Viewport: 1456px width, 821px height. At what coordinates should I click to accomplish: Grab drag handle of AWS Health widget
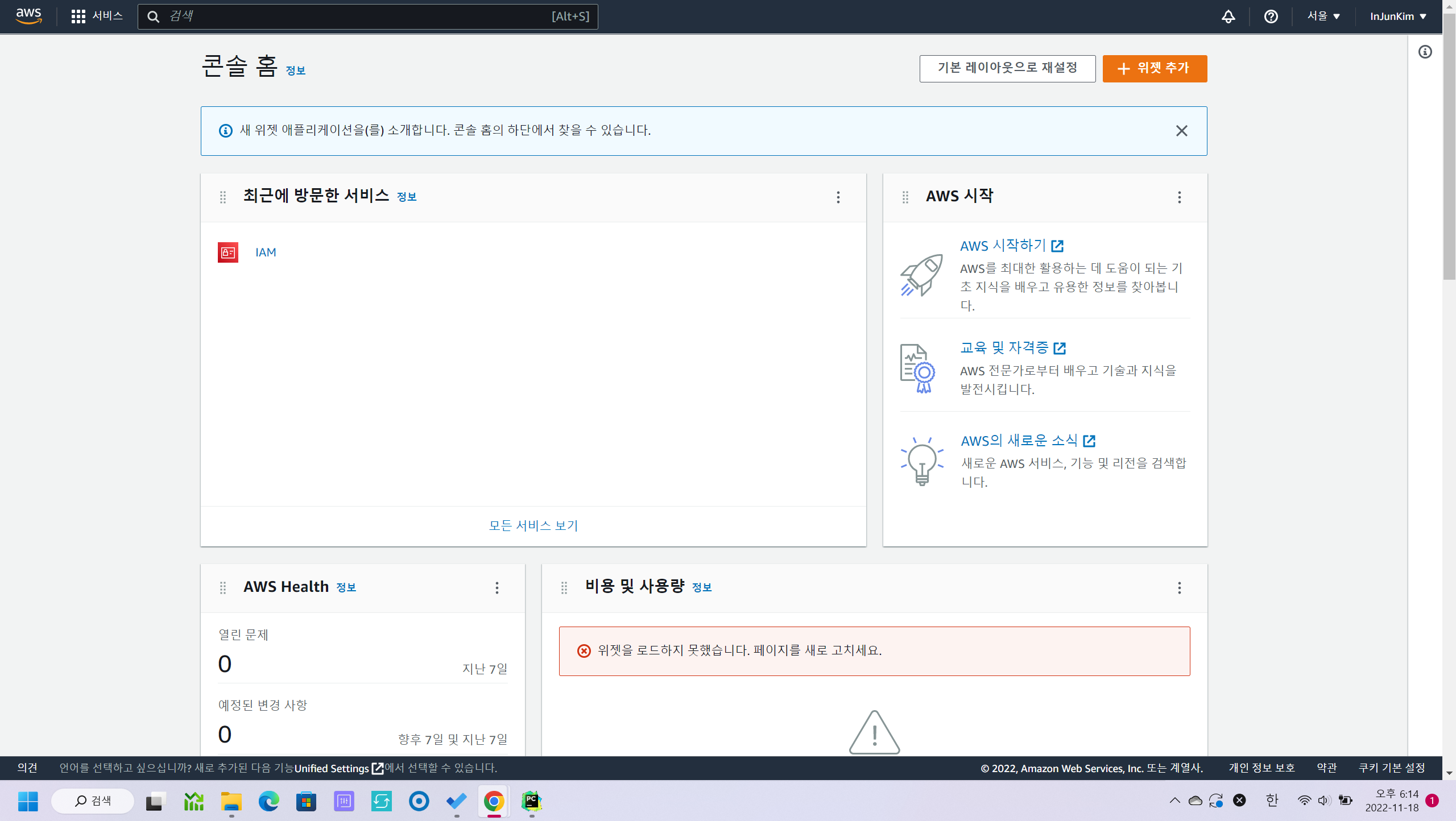(223, 588)
